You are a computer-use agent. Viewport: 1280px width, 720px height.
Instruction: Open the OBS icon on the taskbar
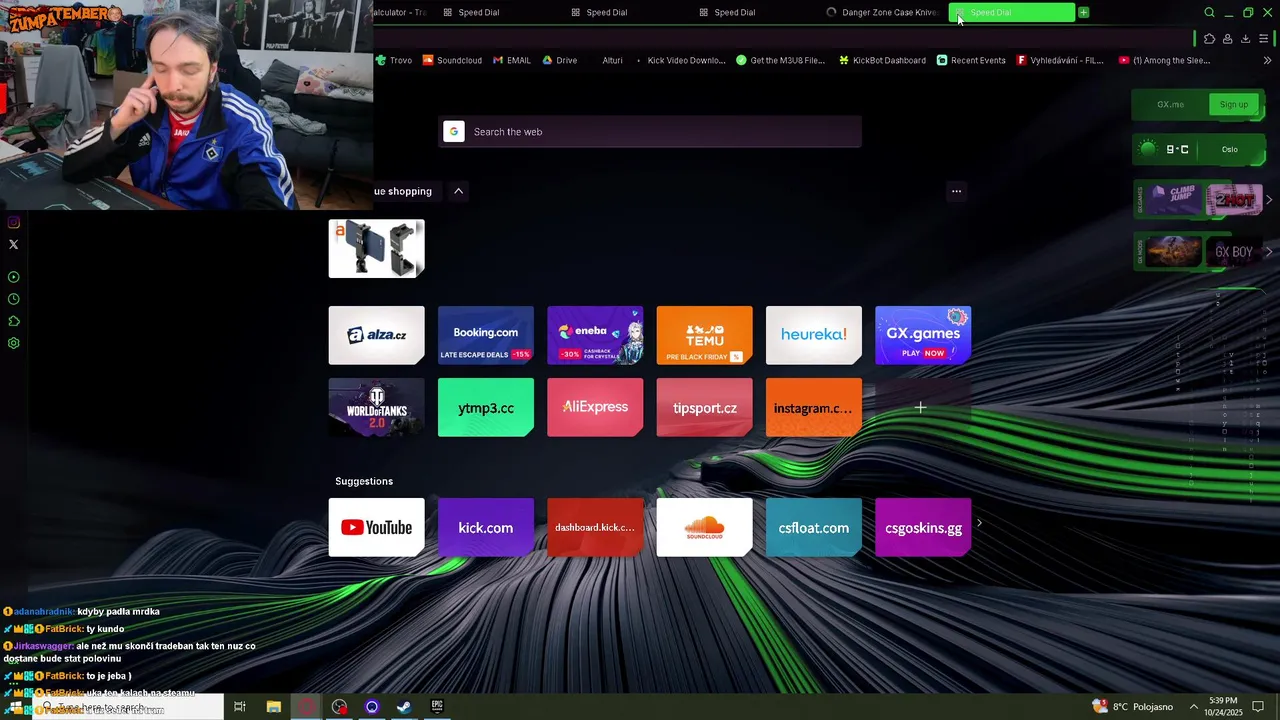tap(339, 707)
